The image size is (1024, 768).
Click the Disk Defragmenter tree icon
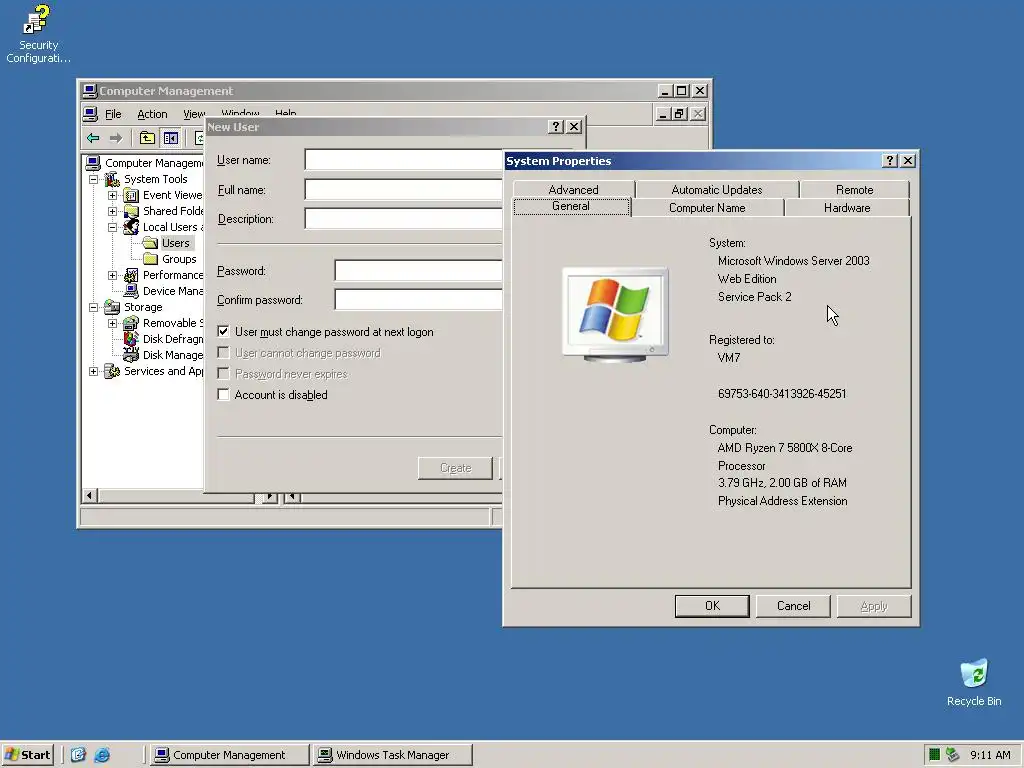[131, 339]
